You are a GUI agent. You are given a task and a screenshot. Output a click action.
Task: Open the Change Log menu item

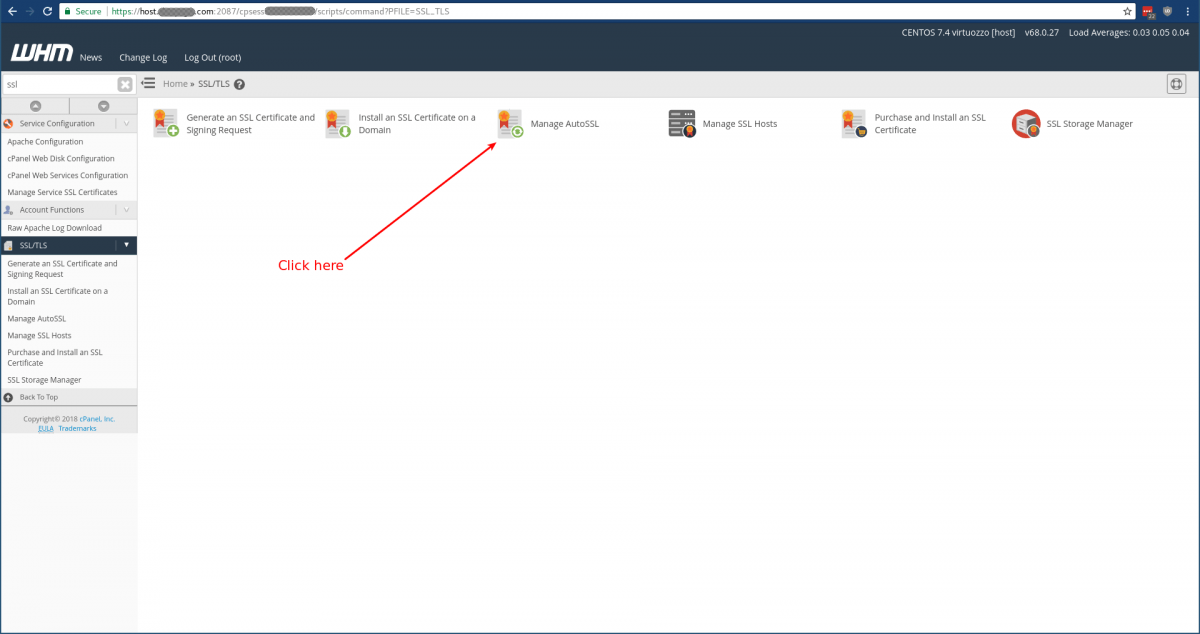(143, 58)
